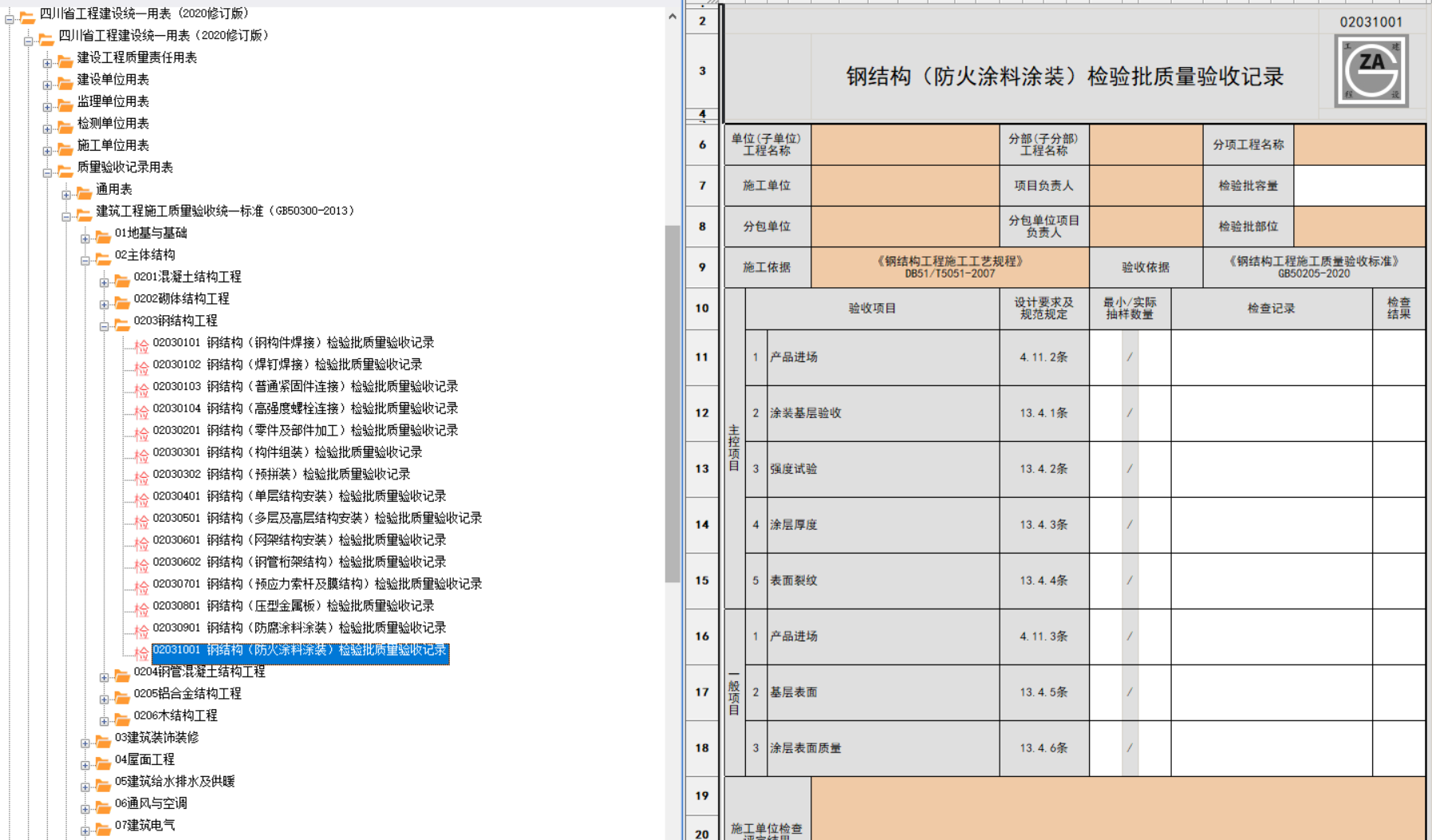
Task: Expand the 监理单位用表 folder
Action: click(x=47, y=106)
